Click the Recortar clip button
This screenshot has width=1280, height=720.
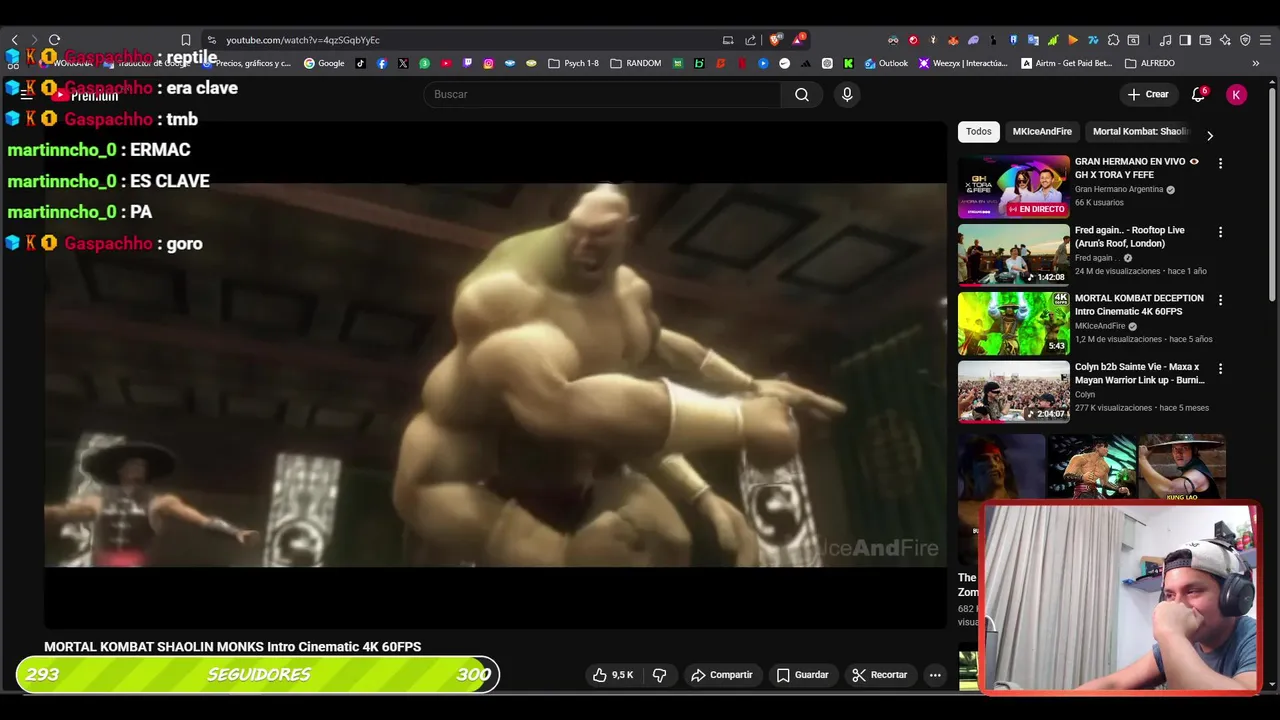point(880,675)
